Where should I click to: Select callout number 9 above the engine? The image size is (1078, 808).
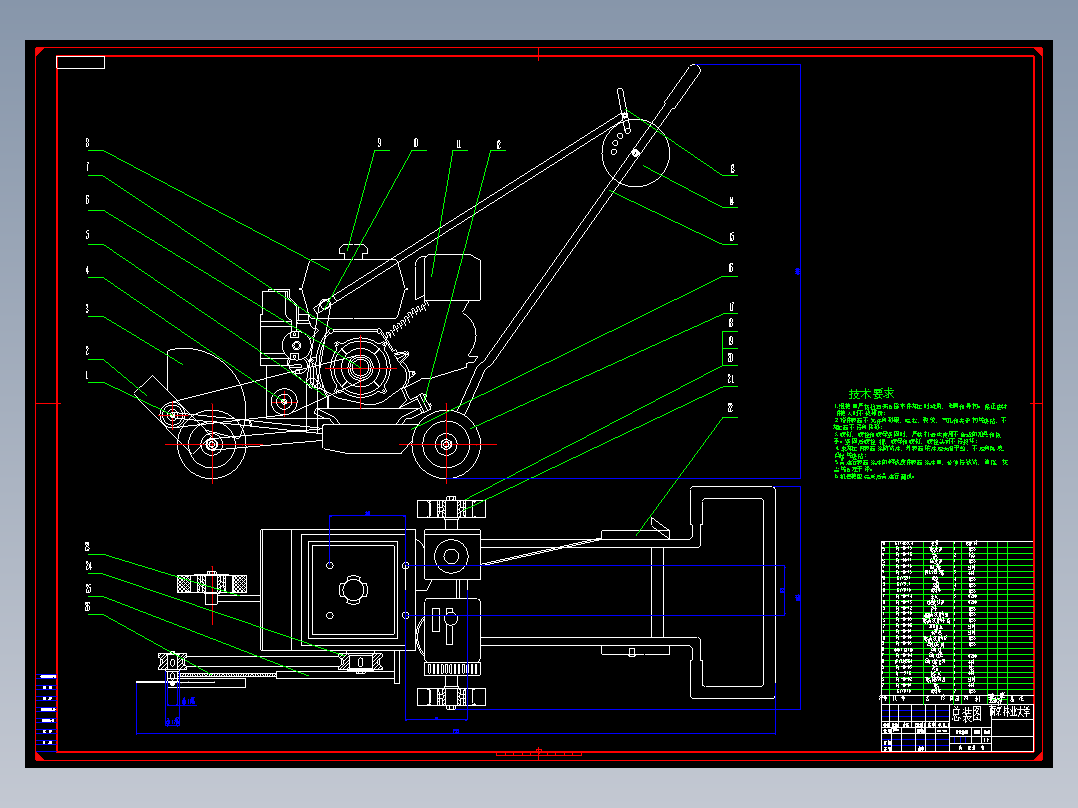click(379, 143)
